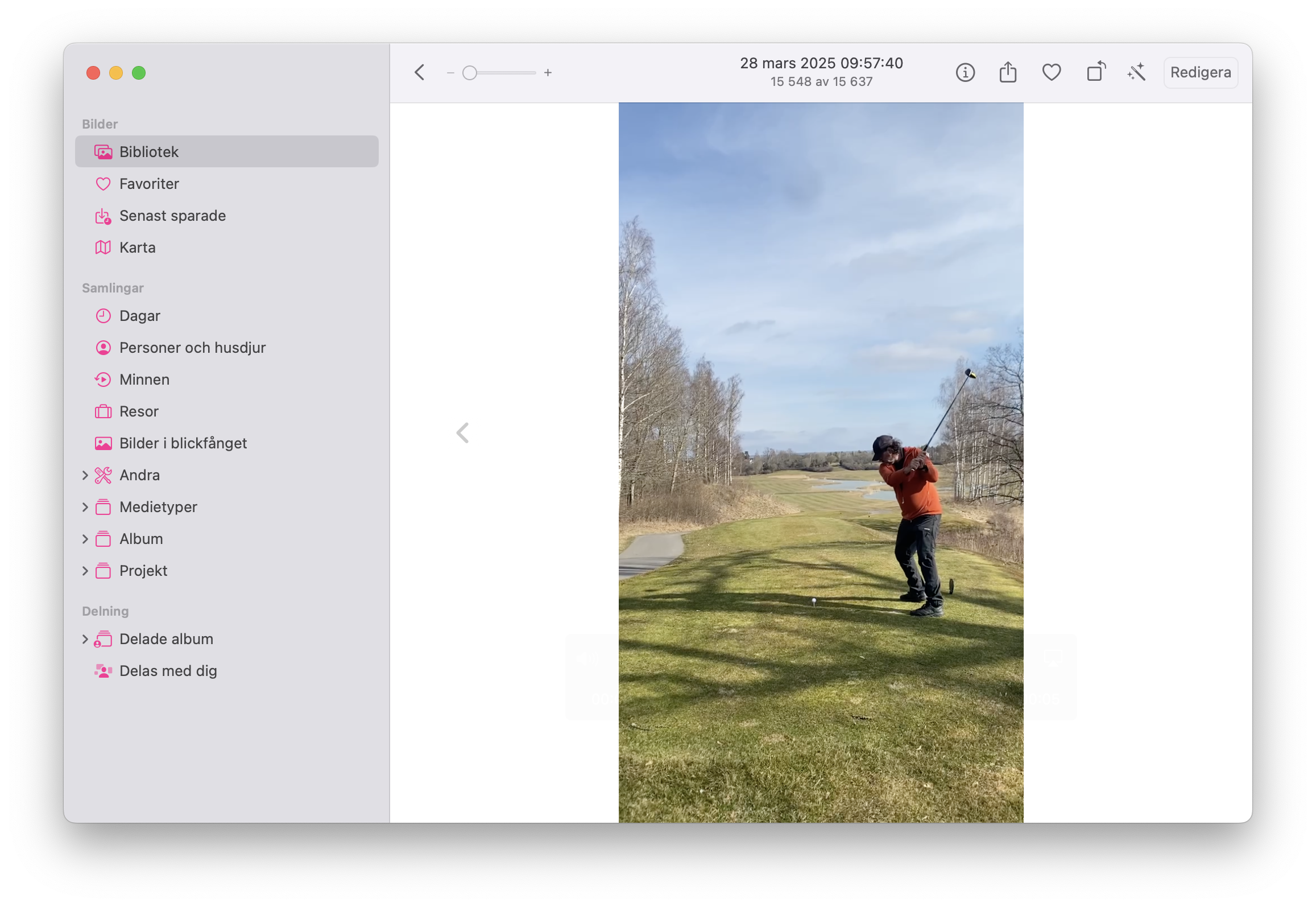This screenshot has height=907, width=1316.
Task: Go back using the toolbar back arrow
Action: 420,73
